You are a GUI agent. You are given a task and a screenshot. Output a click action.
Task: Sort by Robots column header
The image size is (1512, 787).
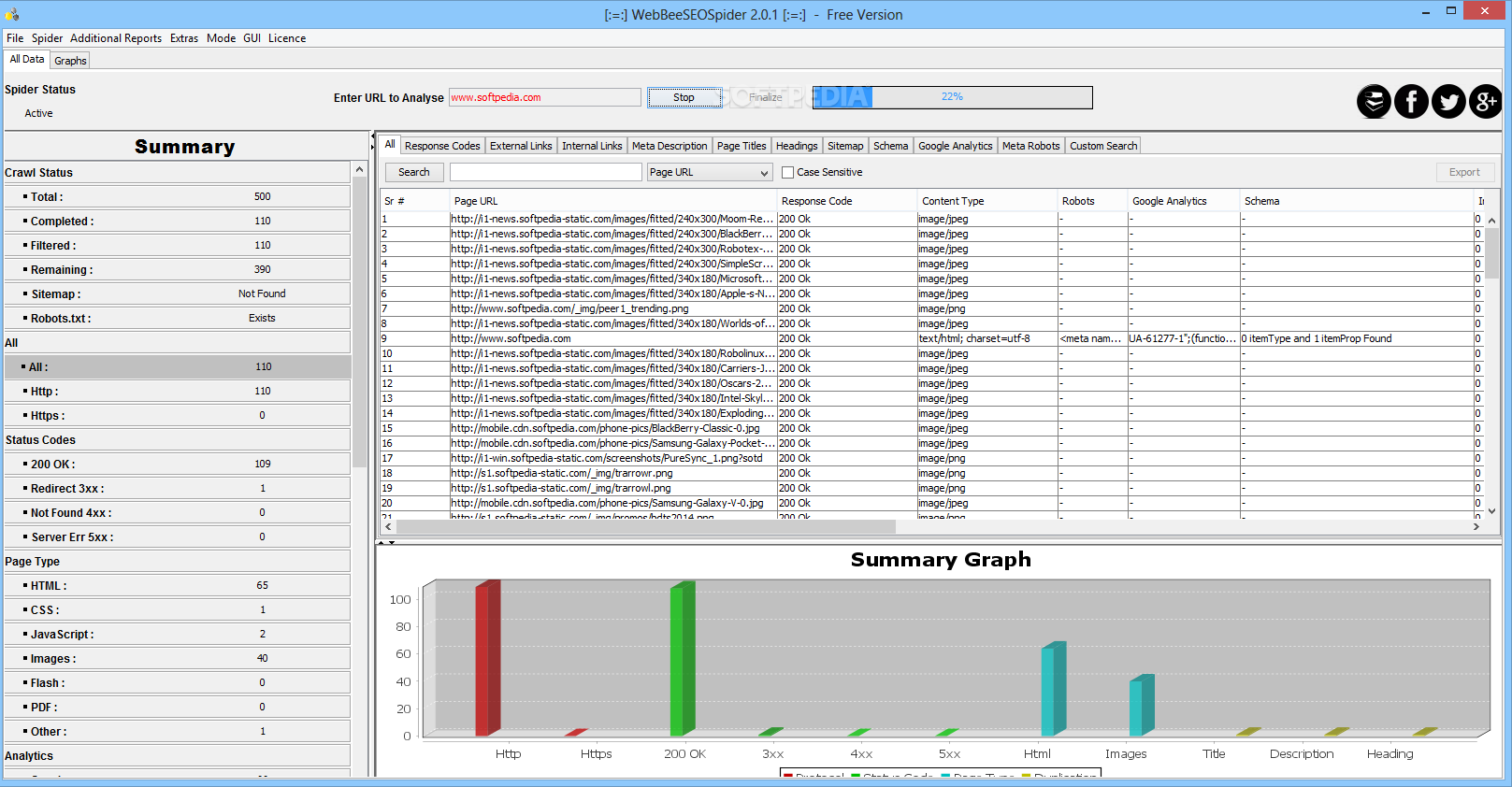click(1093, 201)
